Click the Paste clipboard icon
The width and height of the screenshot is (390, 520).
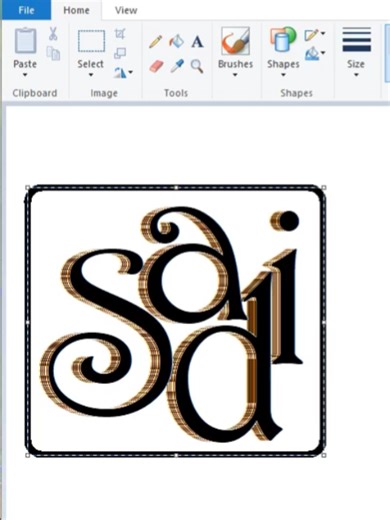coord(25,41)
